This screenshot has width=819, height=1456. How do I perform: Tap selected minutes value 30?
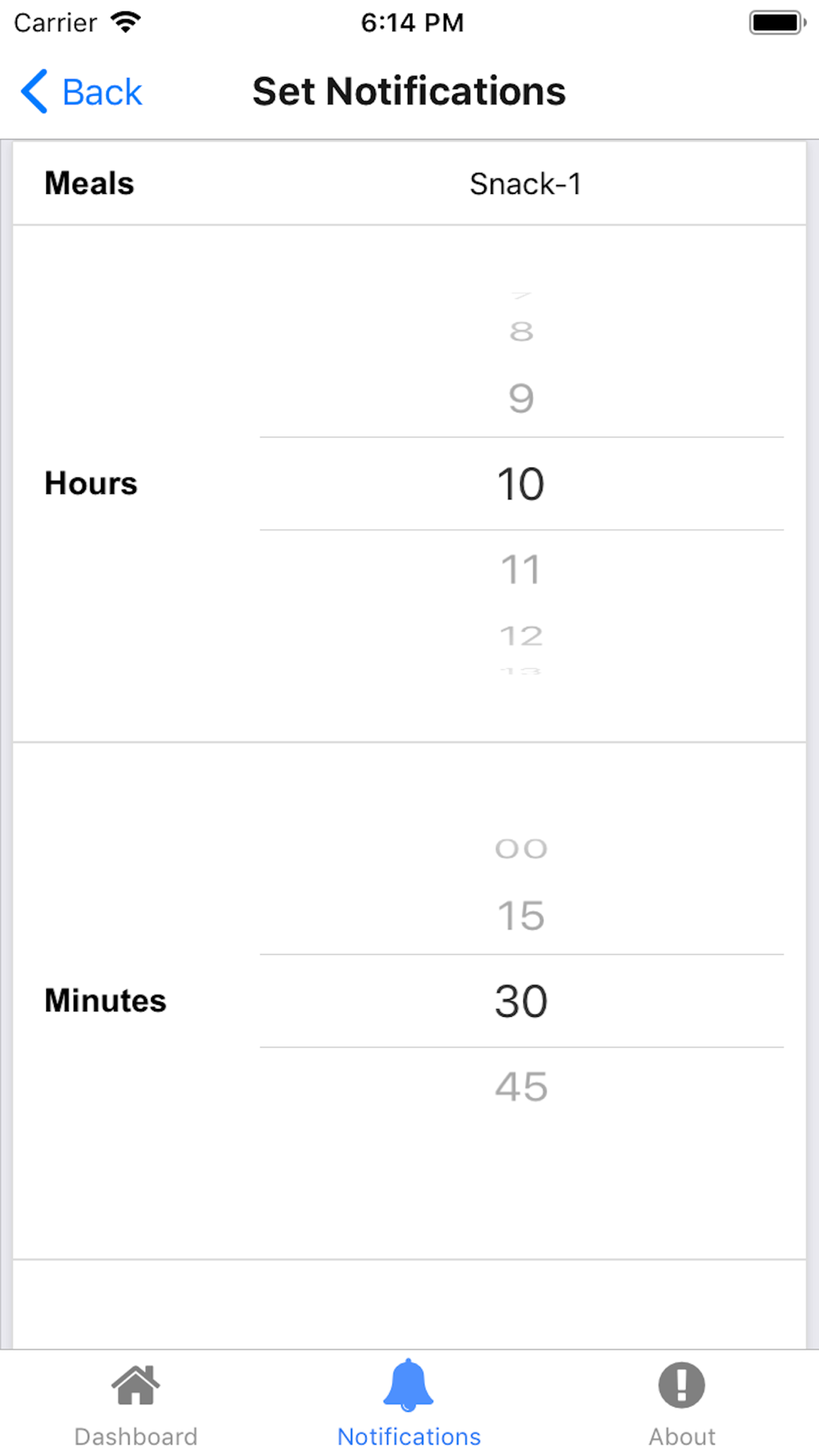[x=521, y=1001]
